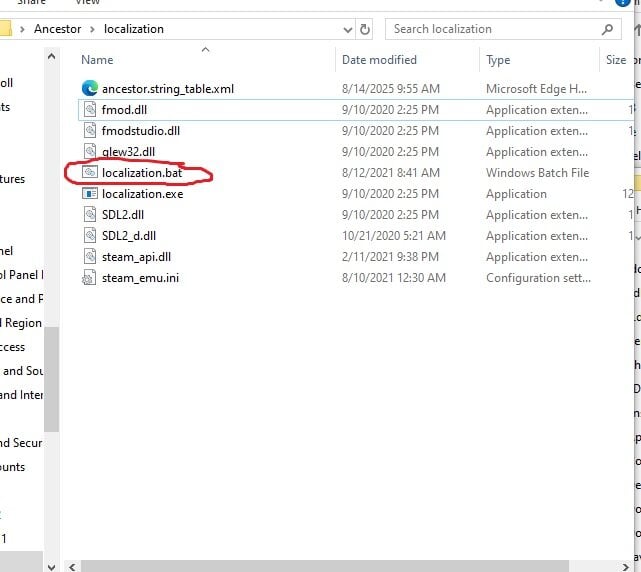
Task: Click the localization breadcrumb segment
Action: click(134, 29)
